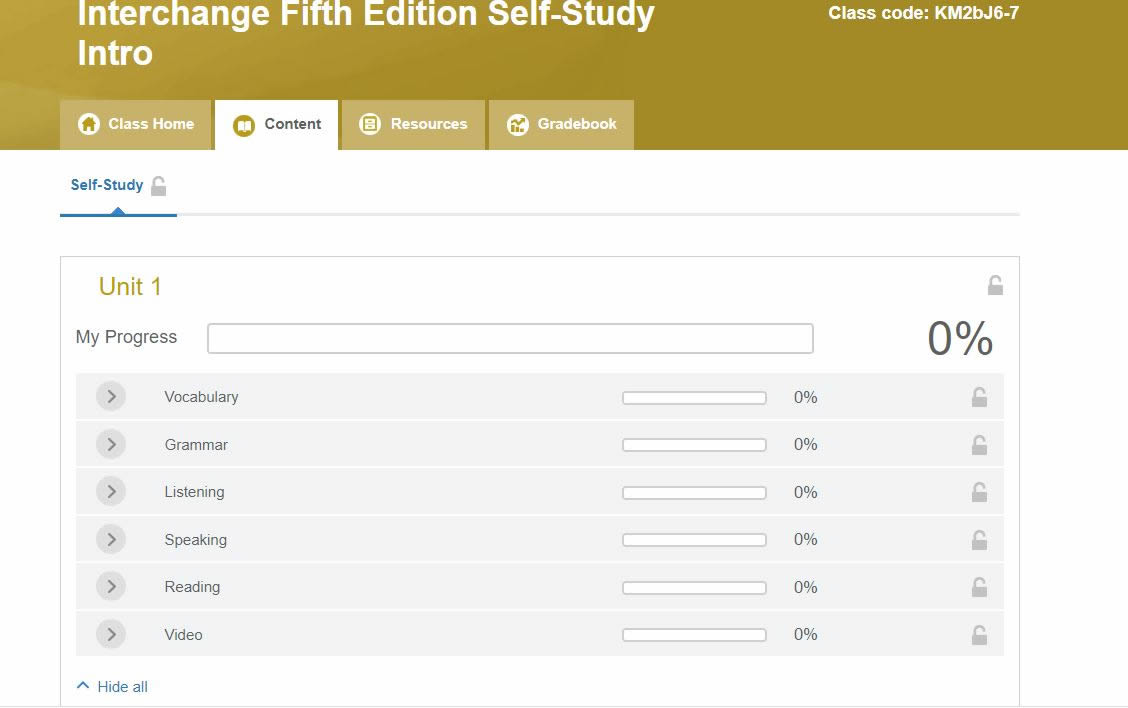Click the Speaking progress bar

694,540
